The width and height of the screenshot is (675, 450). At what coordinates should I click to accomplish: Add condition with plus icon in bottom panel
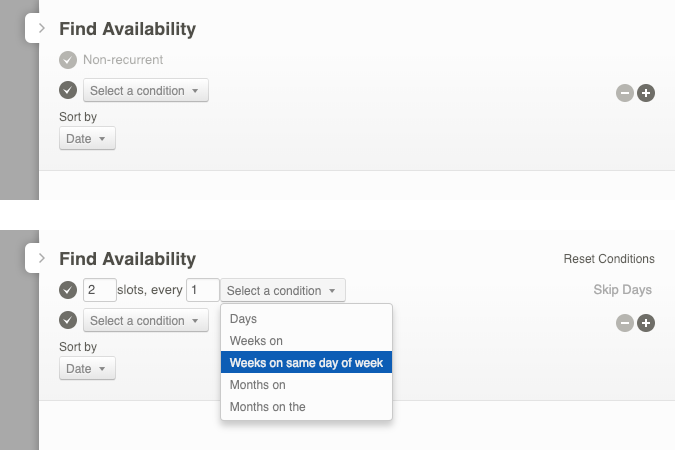tap(646, 323)
